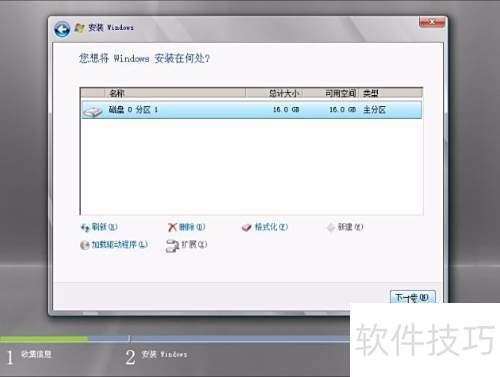Click the blue back arrow button
This screenshot has height=377, width=500.
coord(62,30)
